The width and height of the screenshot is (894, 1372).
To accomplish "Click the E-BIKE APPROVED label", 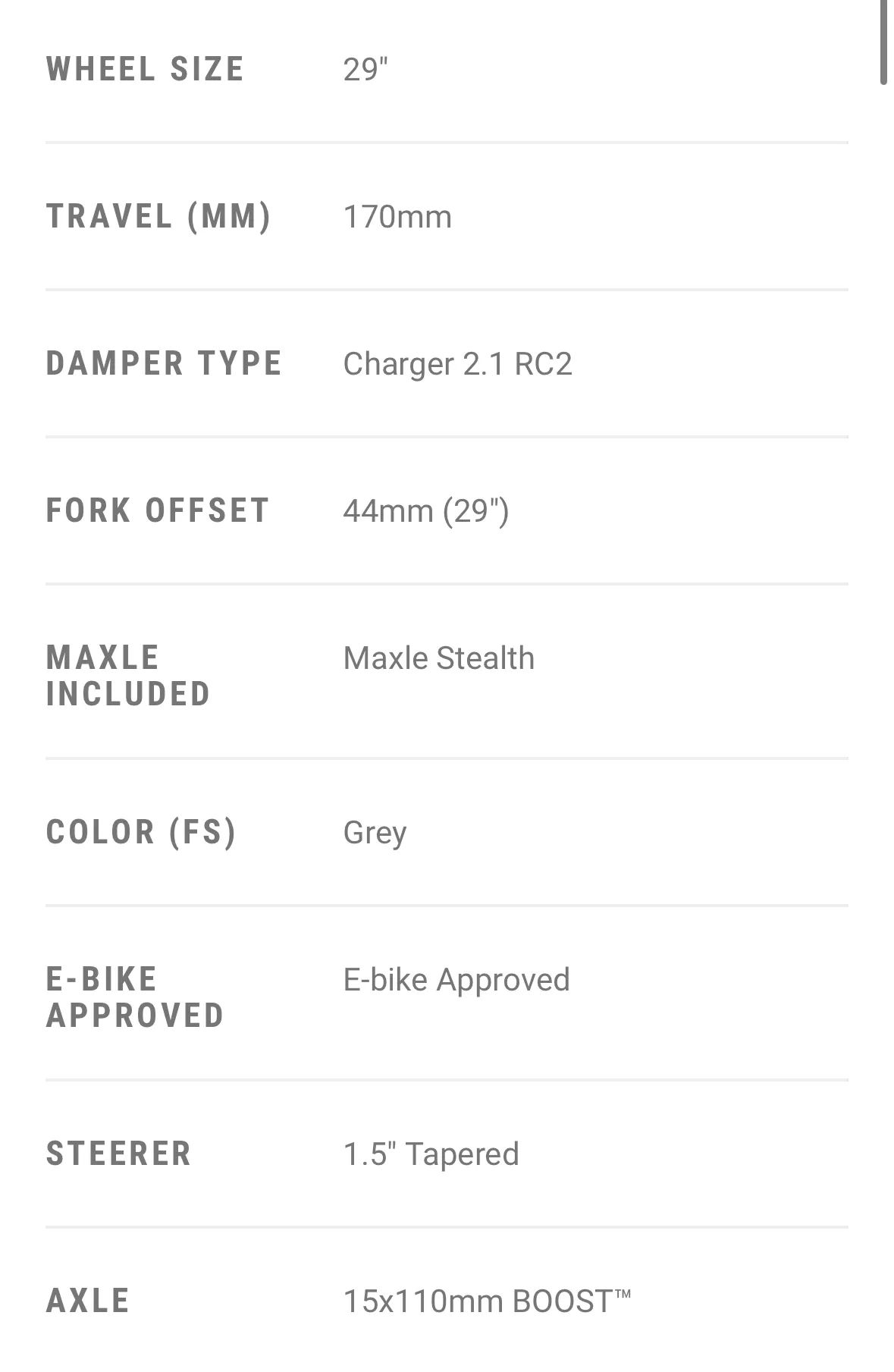I will [135, 997].
